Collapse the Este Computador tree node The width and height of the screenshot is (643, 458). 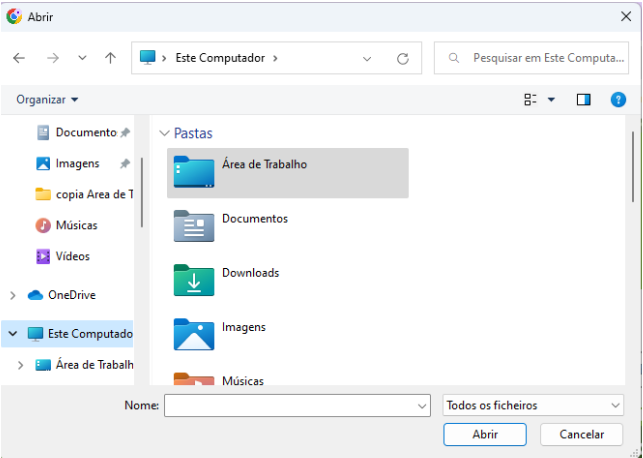click(x=13, y=334)
